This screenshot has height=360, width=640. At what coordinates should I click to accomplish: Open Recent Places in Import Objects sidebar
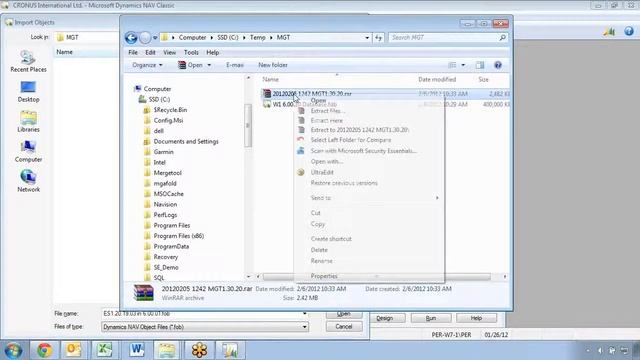[x=28, y=61]
